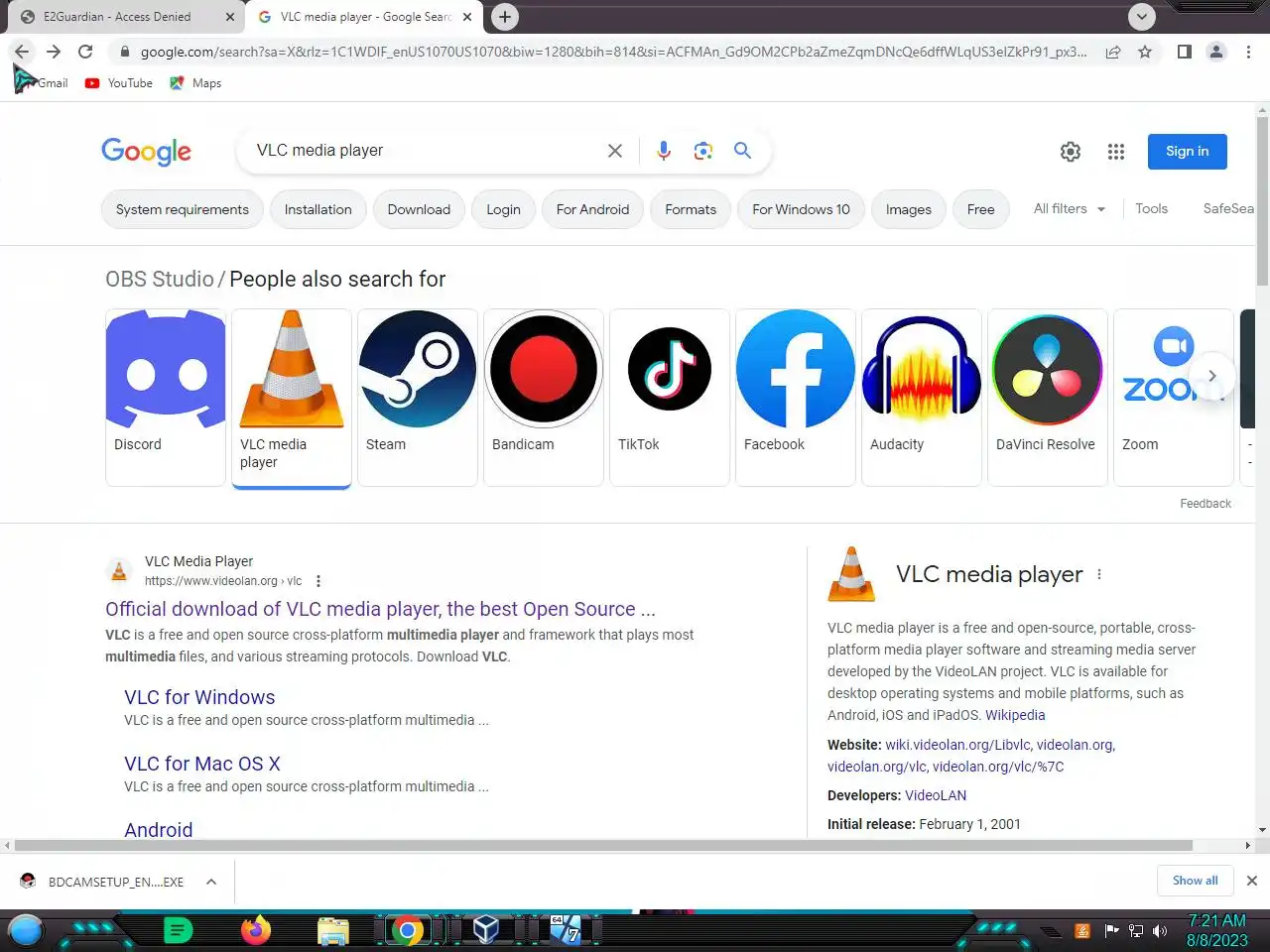This screenshot has height=952, width=1270.
Task: Filter by For Windows 10 chip
Action: (x=801, y=209)
